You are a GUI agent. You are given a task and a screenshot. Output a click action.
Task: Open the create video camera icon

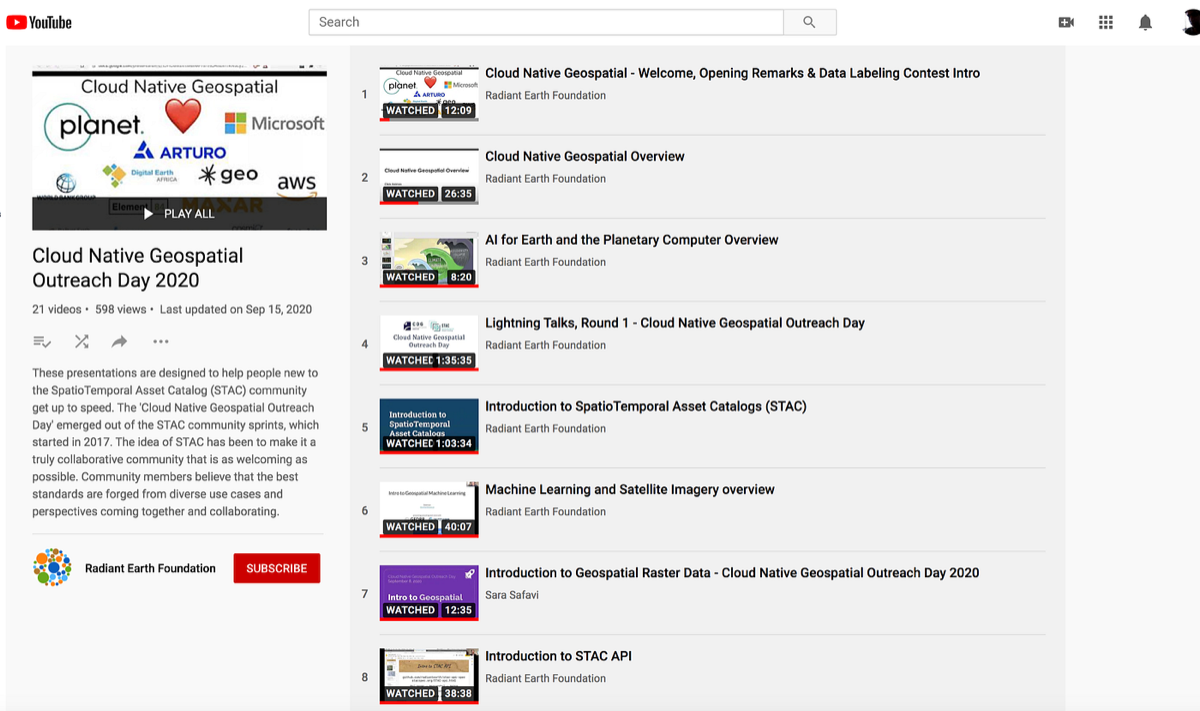tap(1066, 22)
